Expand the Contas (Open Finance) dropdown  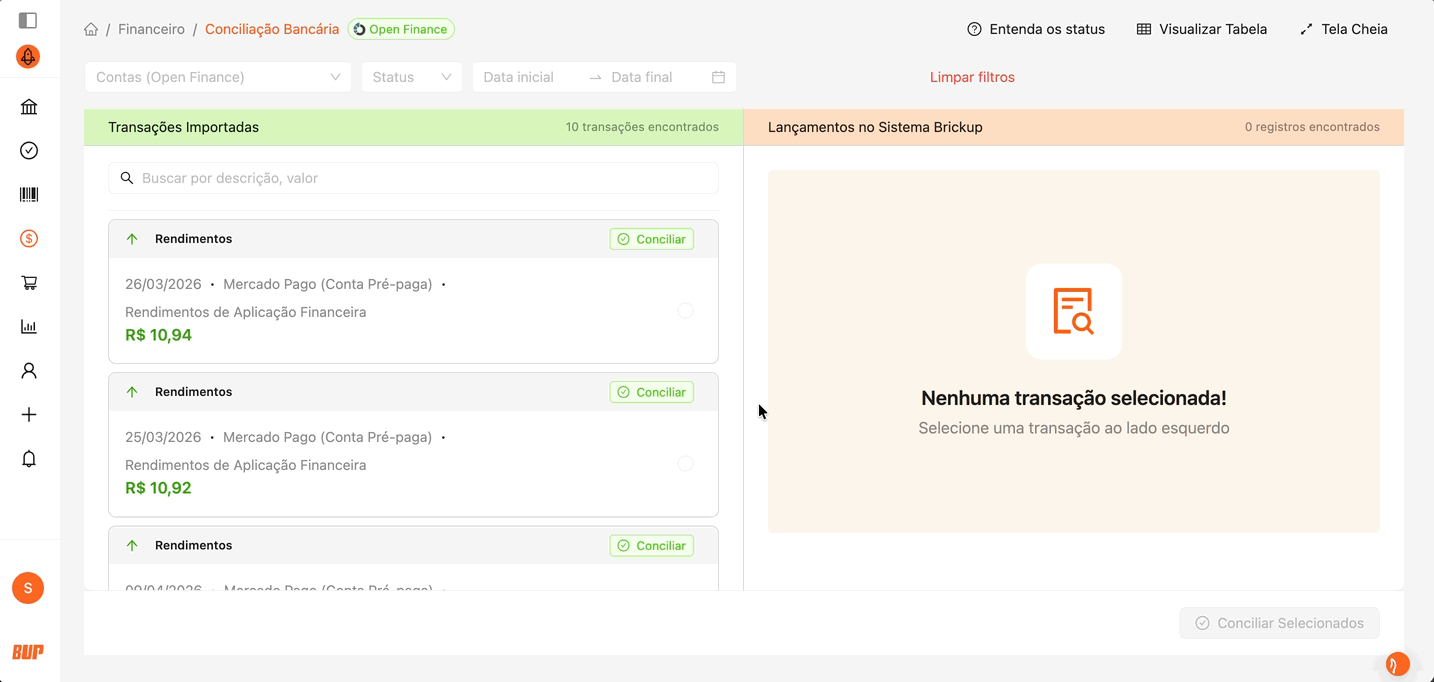[x=218, y=77]
